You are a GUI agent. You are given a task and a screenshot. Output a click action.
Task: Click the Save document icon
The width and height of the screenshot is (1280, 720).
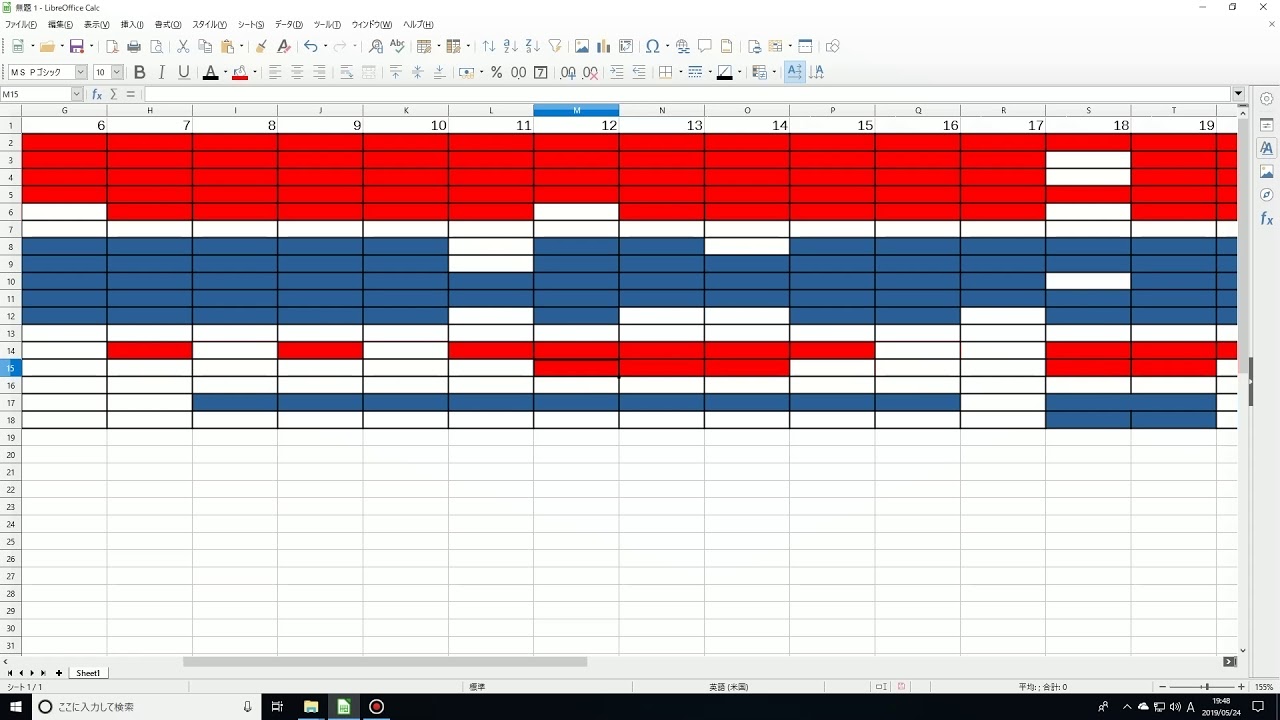pyautogui.click(x=76, y=46)
